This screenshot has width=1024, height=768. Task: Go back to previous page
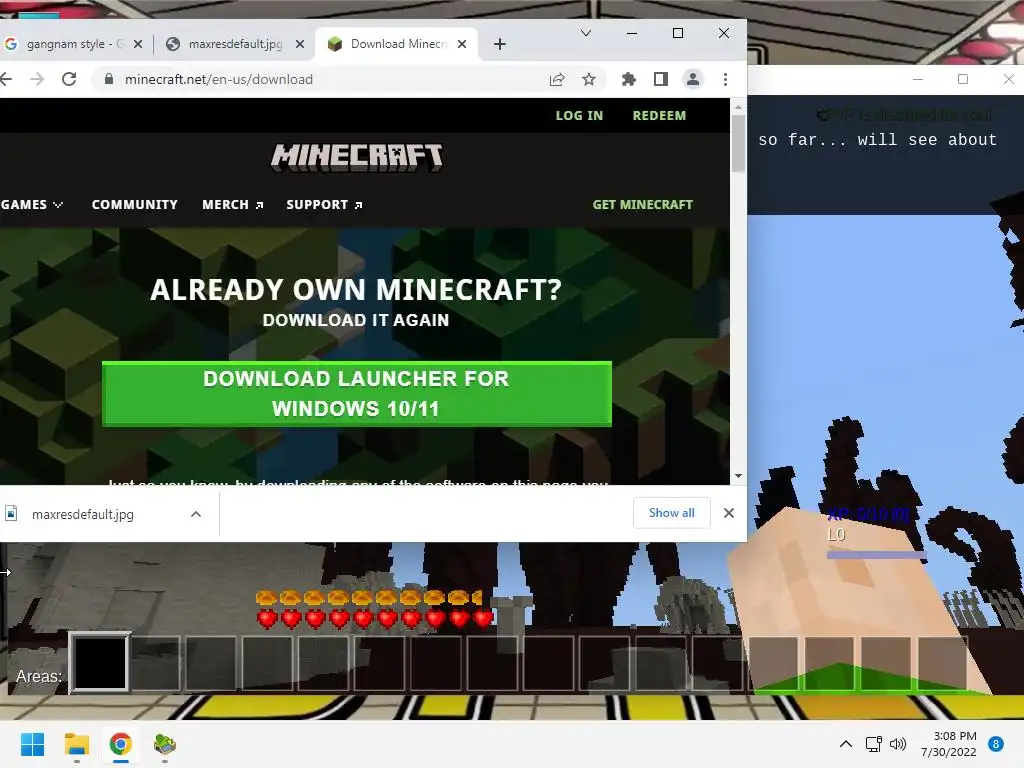click(x=6, y=79)
